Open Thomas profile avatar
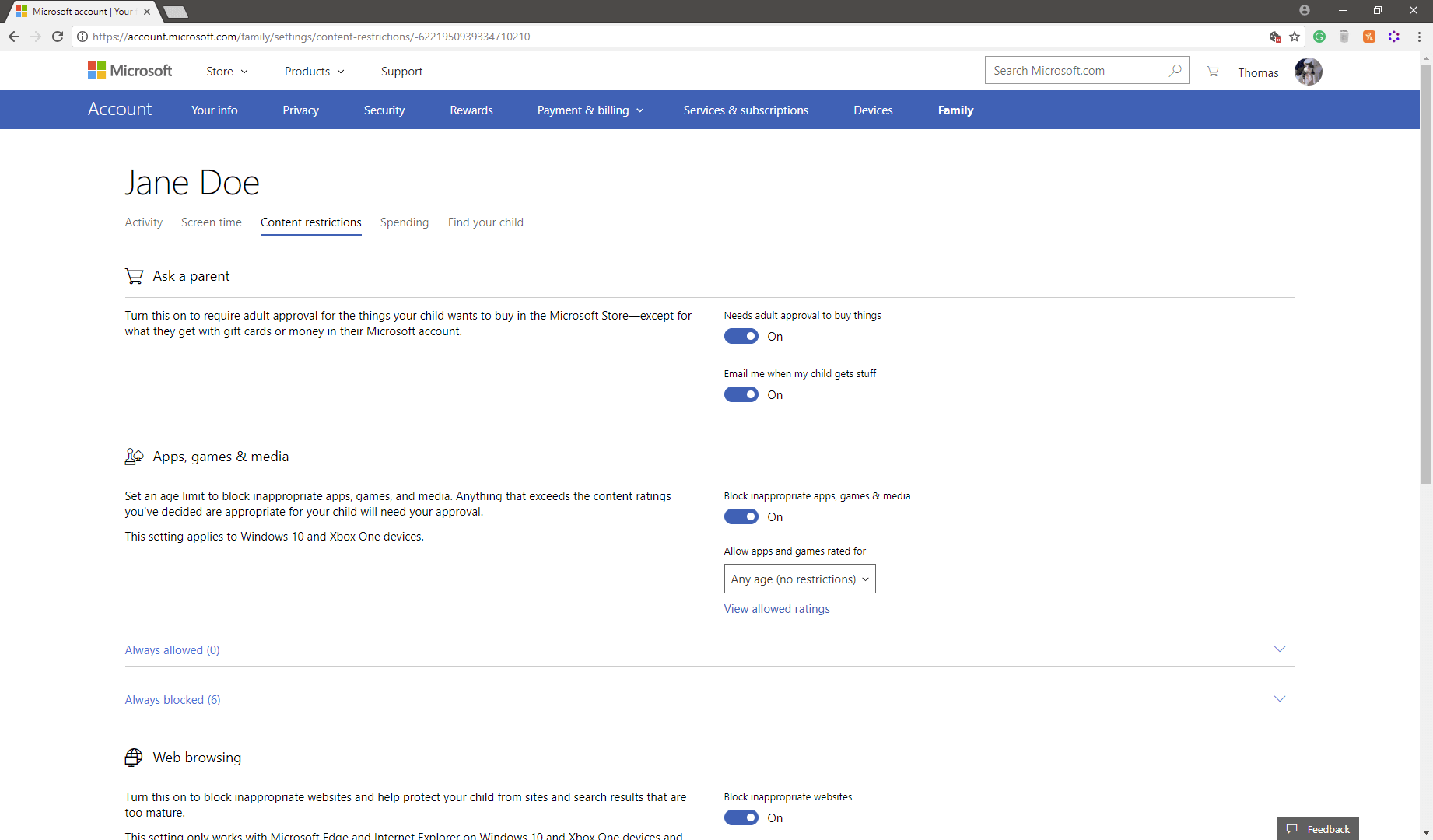 pyautogui.click(x=1308, y=72)
